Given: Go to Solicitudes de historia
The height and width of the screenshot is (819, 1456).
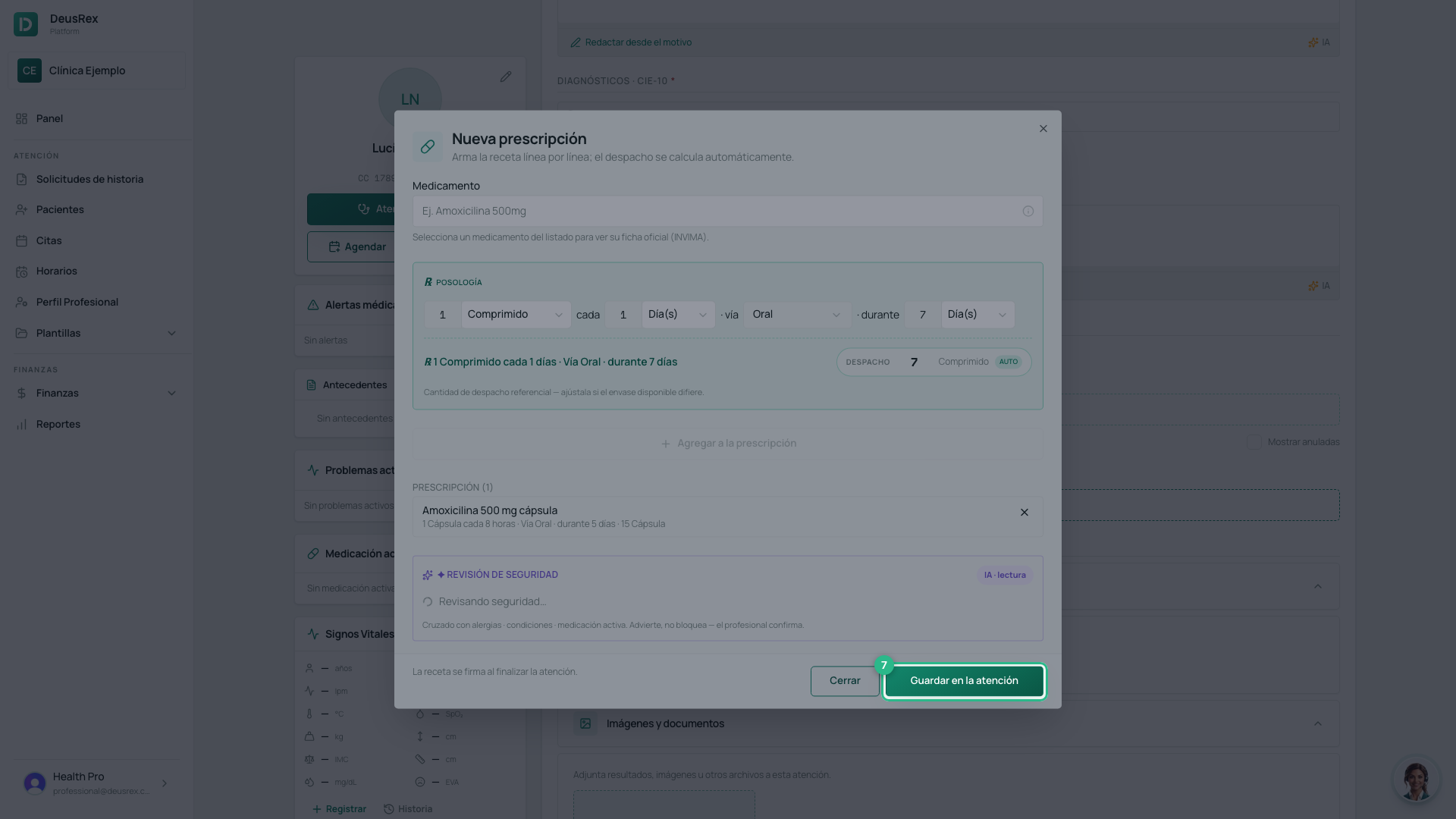Looking at the screenshot, I should [x=96, y=179].
